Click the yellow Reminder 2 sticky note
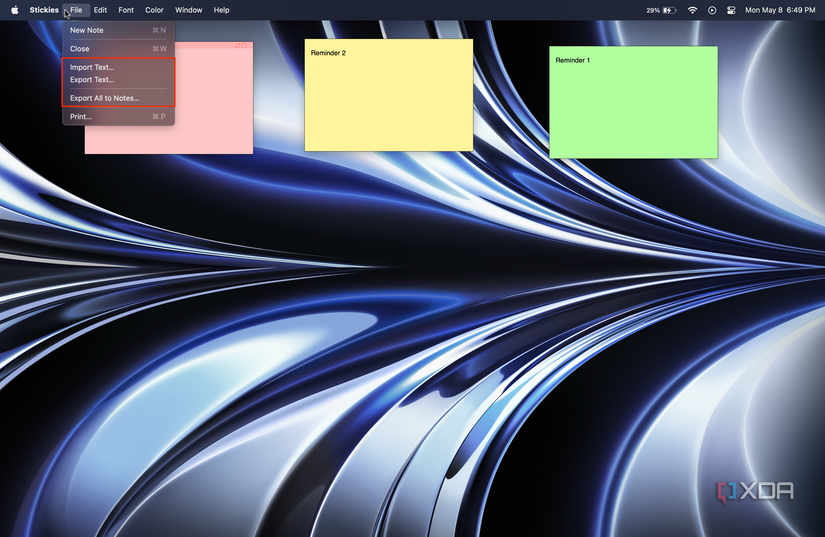Viewport: 825px width, 537px height. (389, 95)
